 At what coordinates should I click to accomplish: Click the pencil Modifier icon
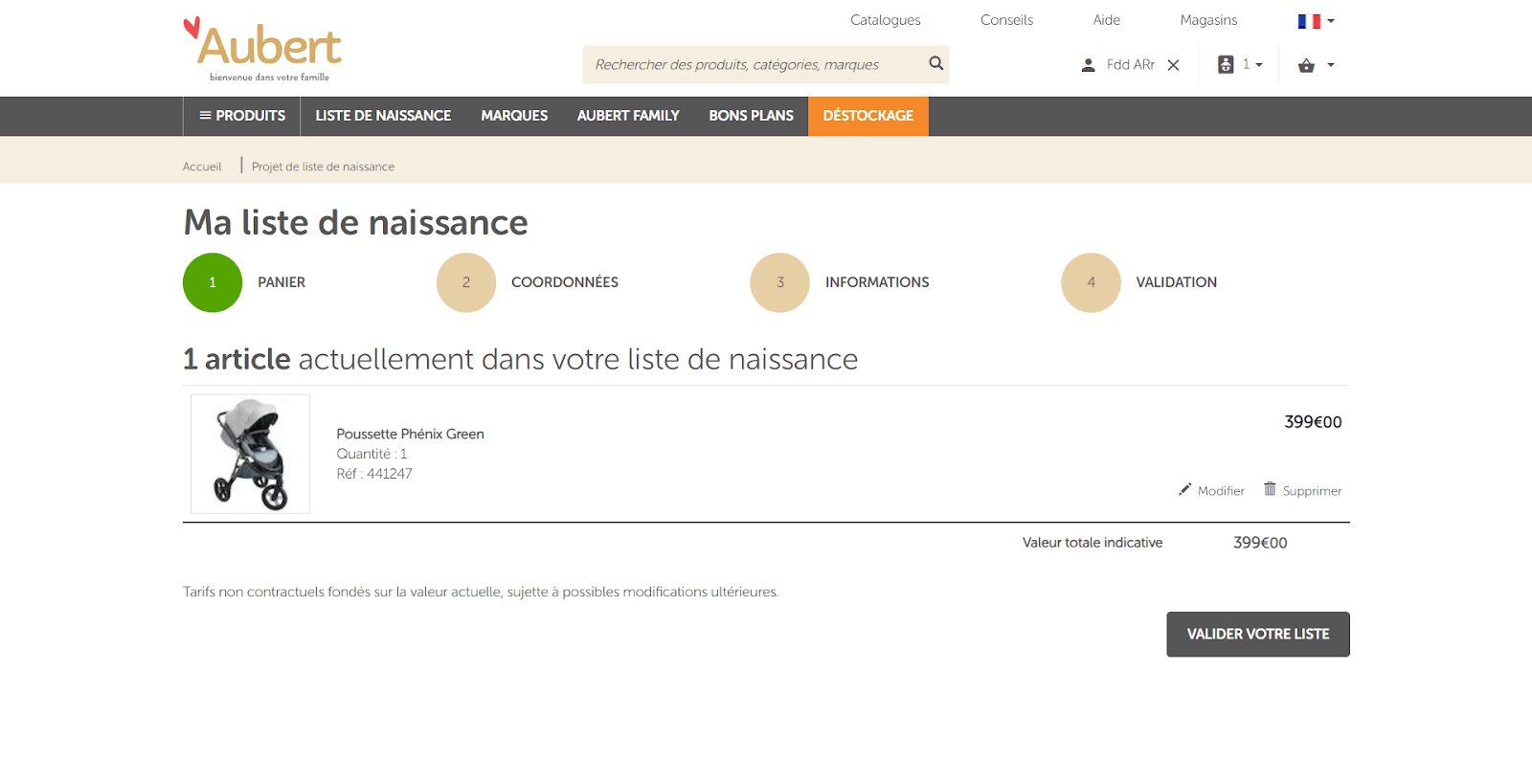point(1185,489)
